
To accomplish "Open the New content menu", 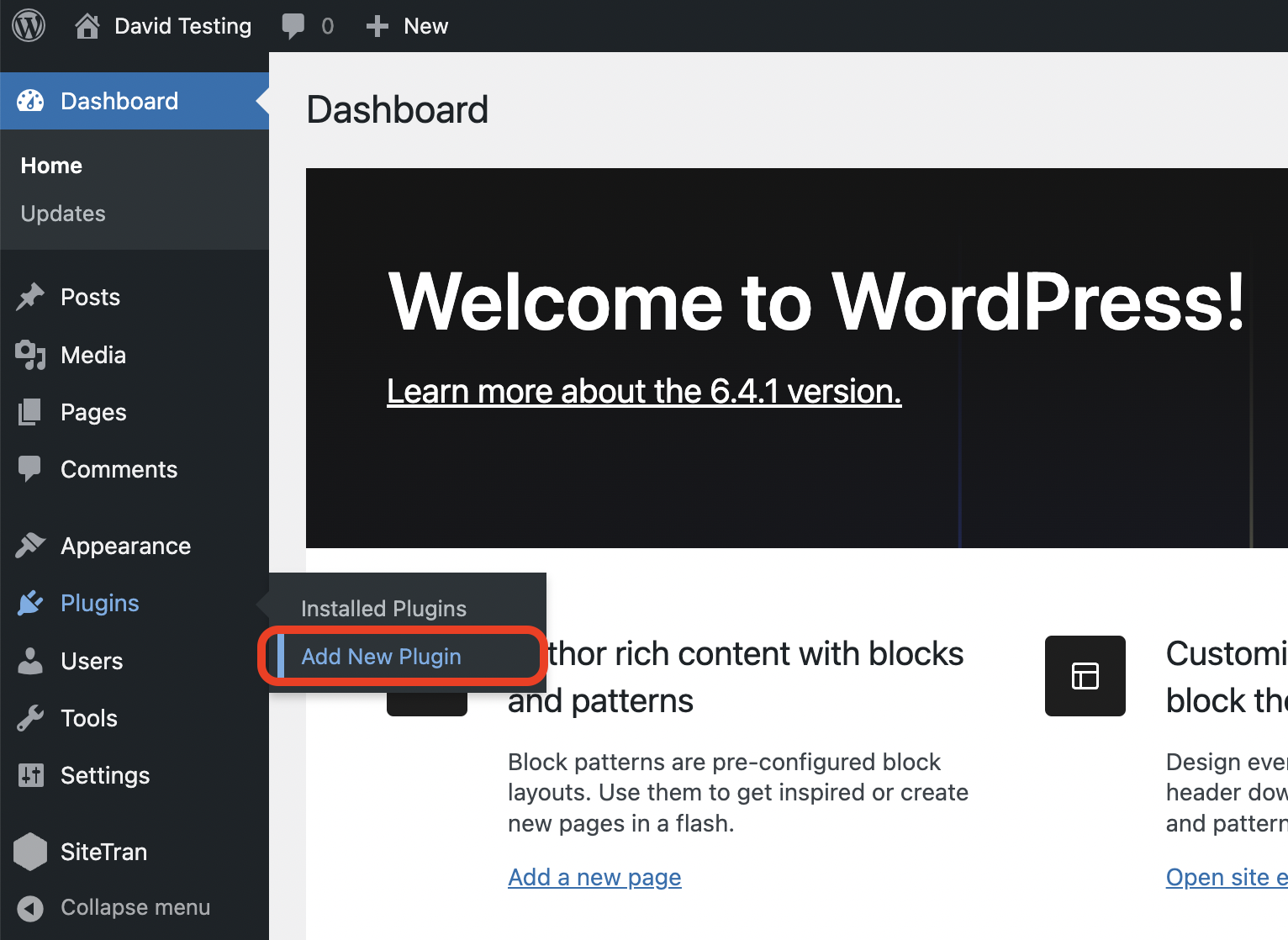I will coord(425,26).
